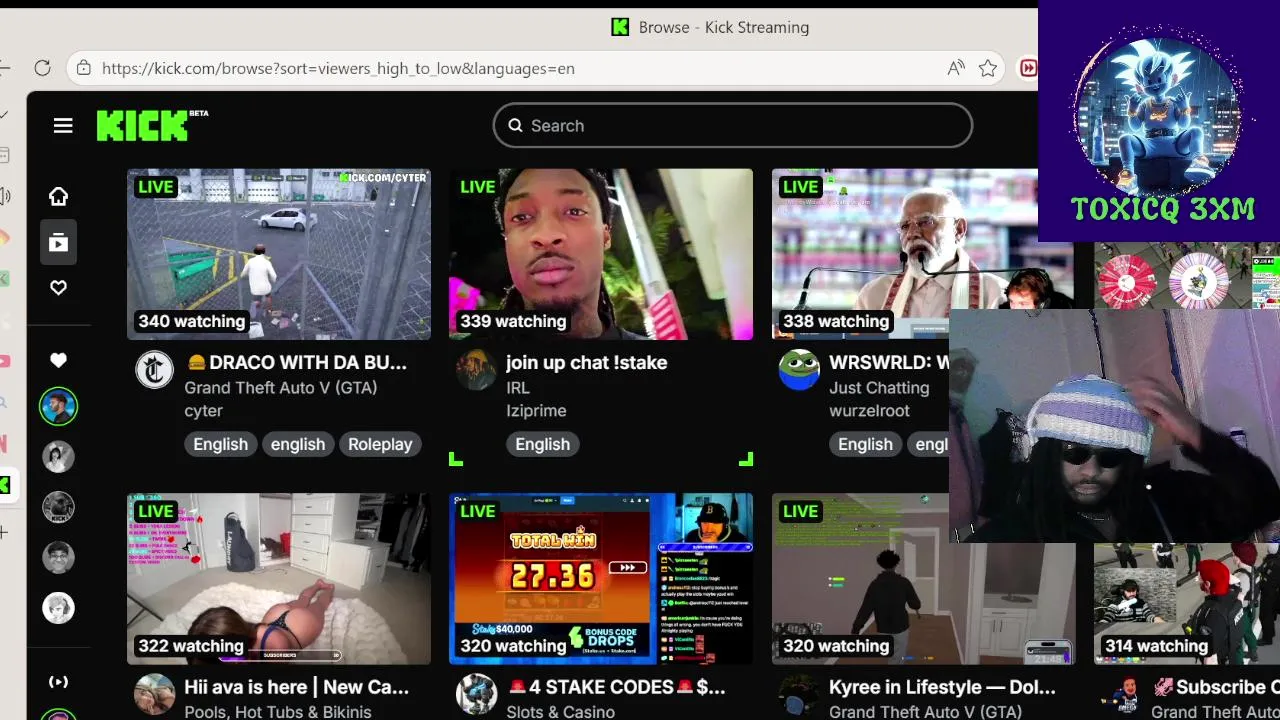Click the live broadcast signal icon in sidebar
This screenshot has width=1280, height=720.
click(x=58, y=682)
